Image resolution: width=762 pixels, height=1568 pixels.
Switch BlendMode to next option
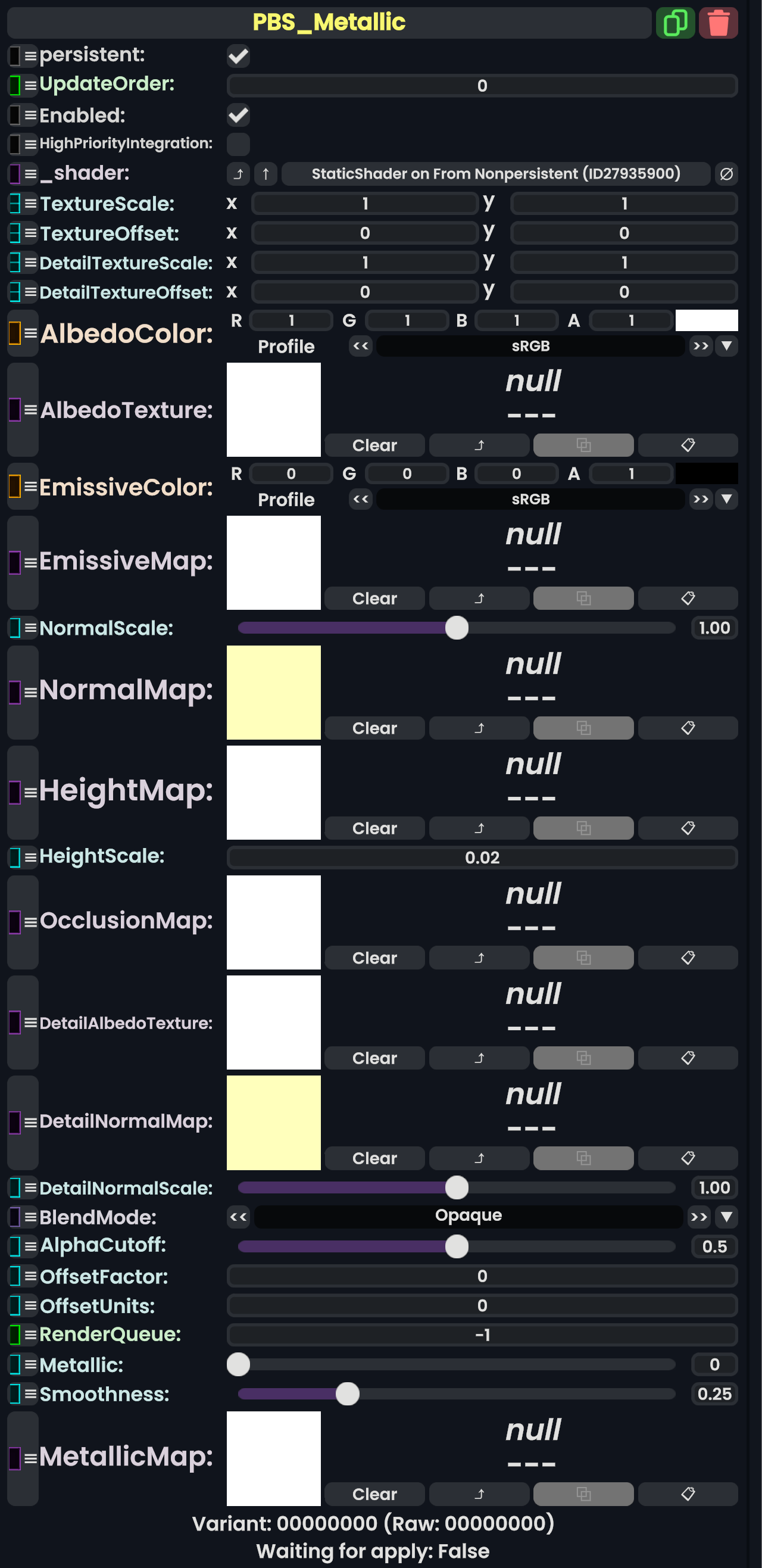[699, 1217]
